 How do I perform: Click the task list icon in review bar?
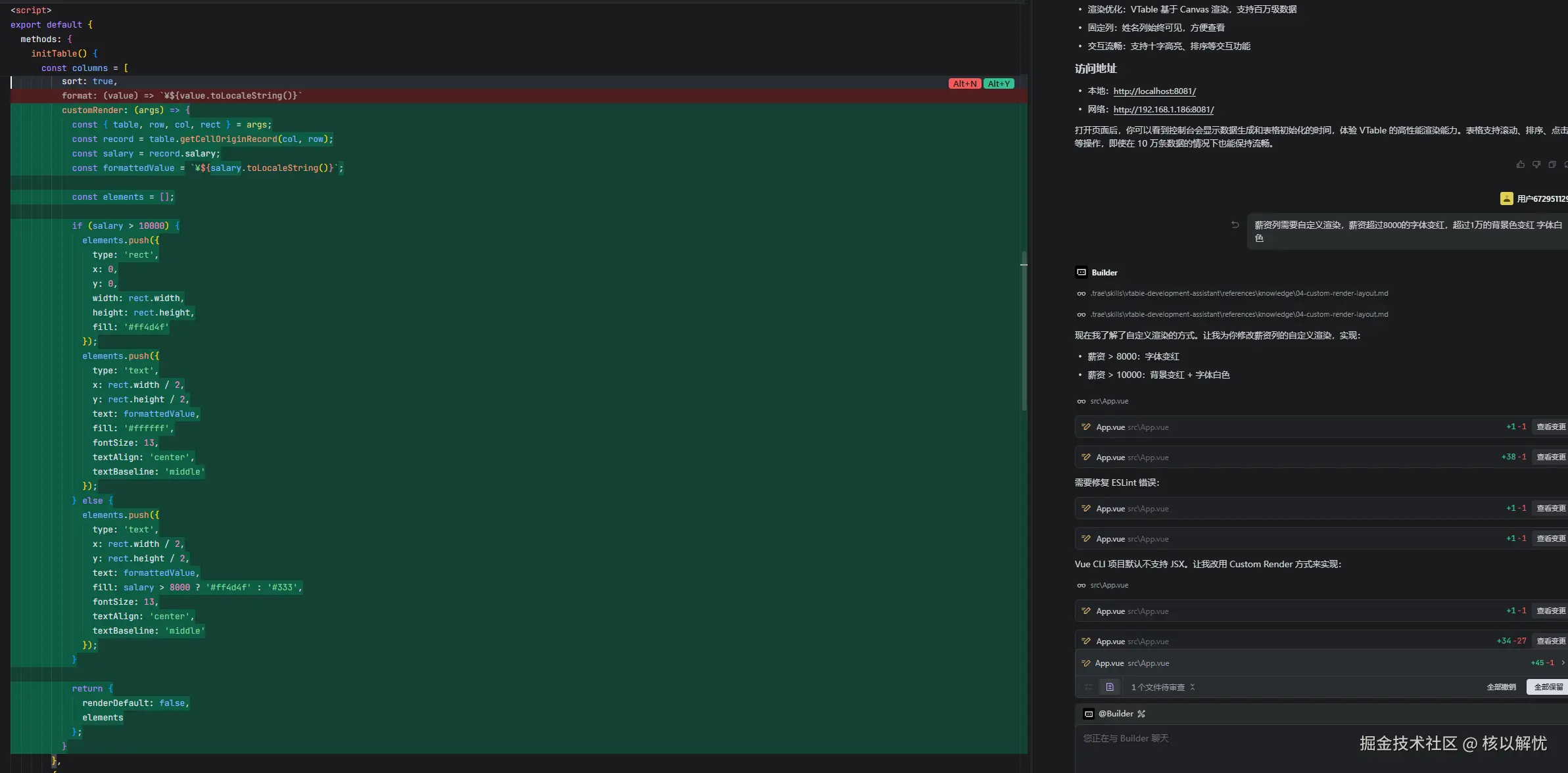pyautogui.click(x=1089, y=687)
